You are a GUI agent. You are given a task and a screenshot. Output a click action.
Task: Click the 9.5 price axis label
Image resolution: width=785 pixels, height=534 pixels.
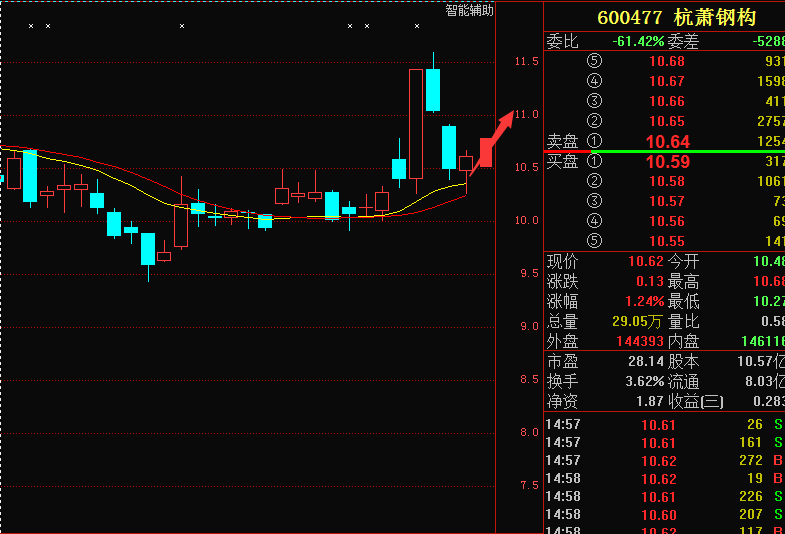pos(530,273)
